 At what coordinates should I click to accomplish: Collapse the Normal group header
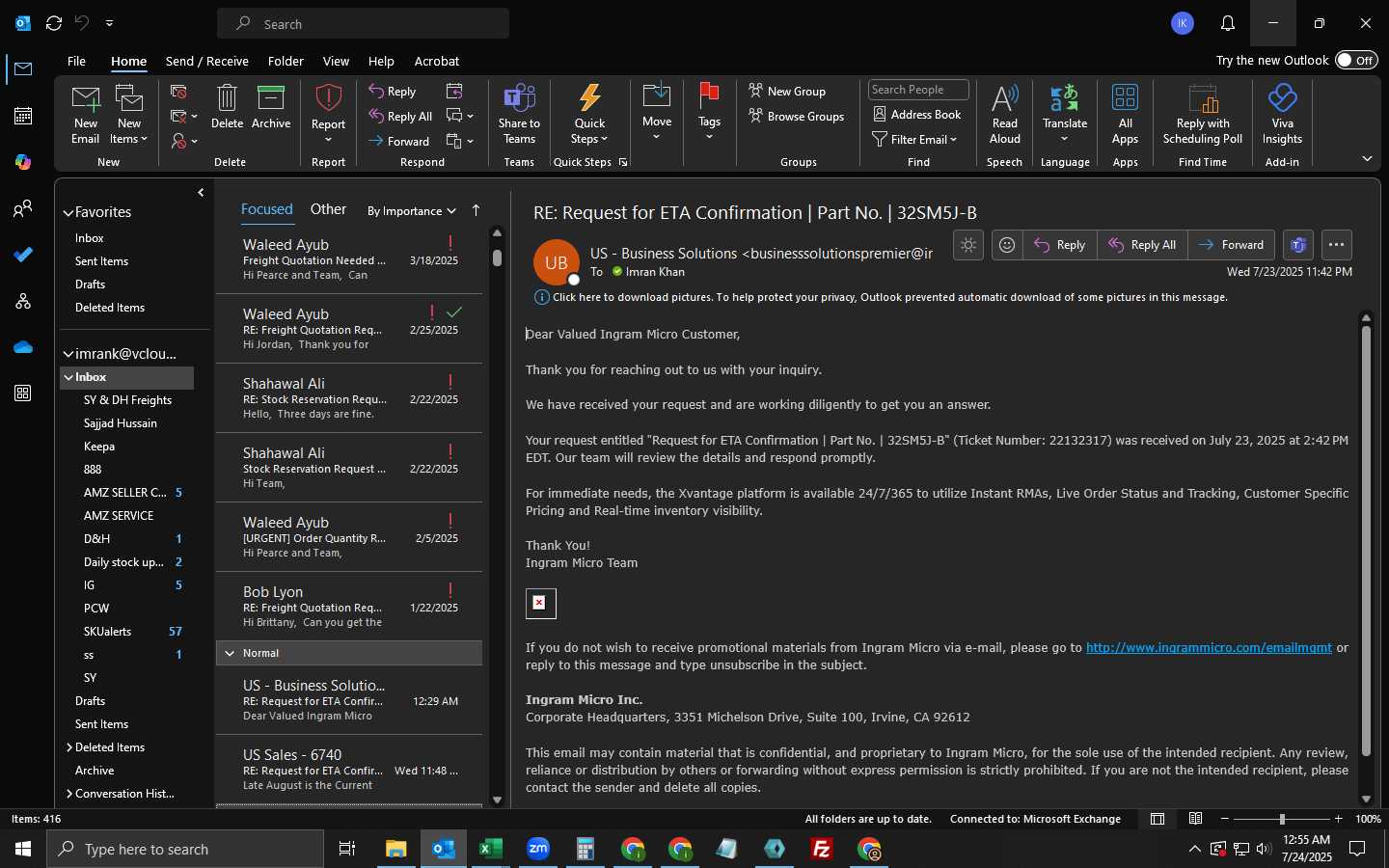[x=230, y=653]
